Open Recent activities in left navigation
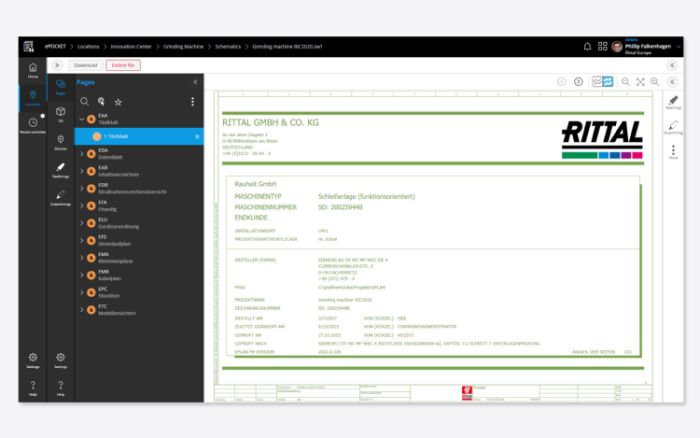 click(x=32, y=125)
